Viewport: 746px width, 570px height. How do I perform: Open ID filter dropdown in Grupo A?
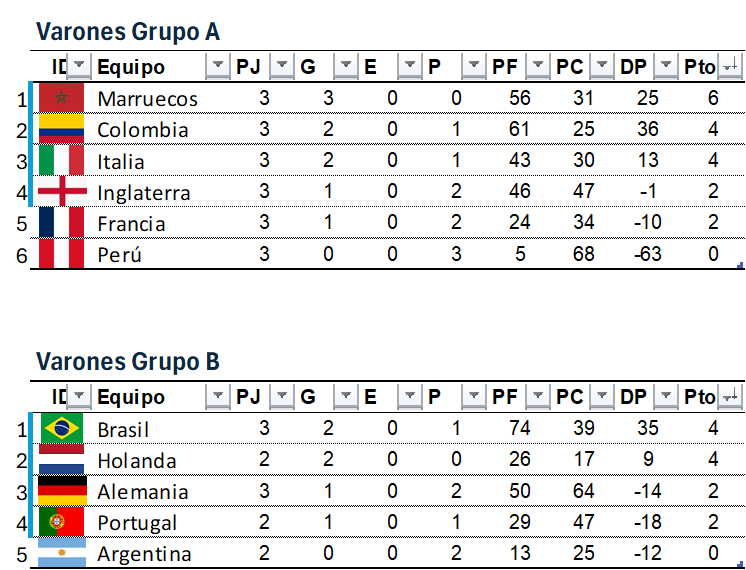[80, 67]
